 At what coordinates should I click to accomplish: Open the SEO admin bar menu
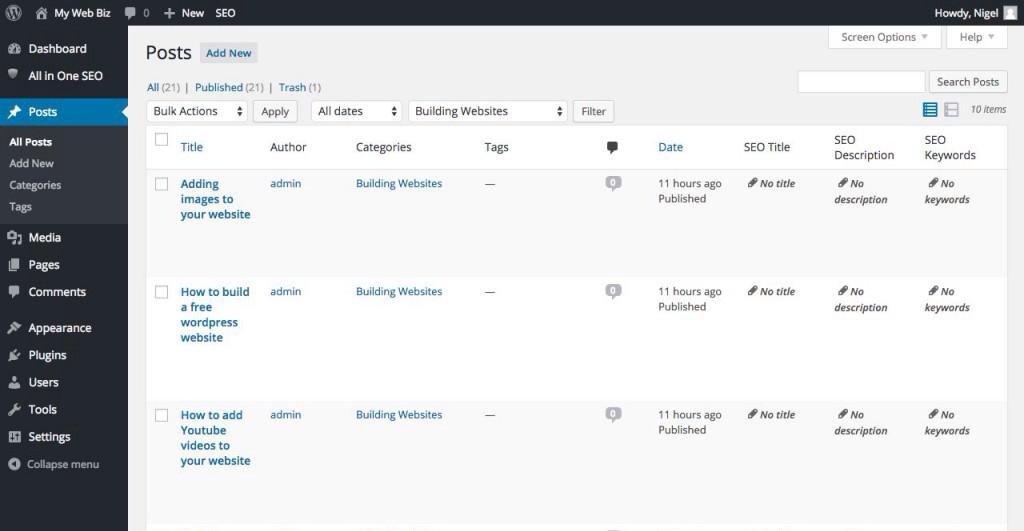tap(225, 13)
